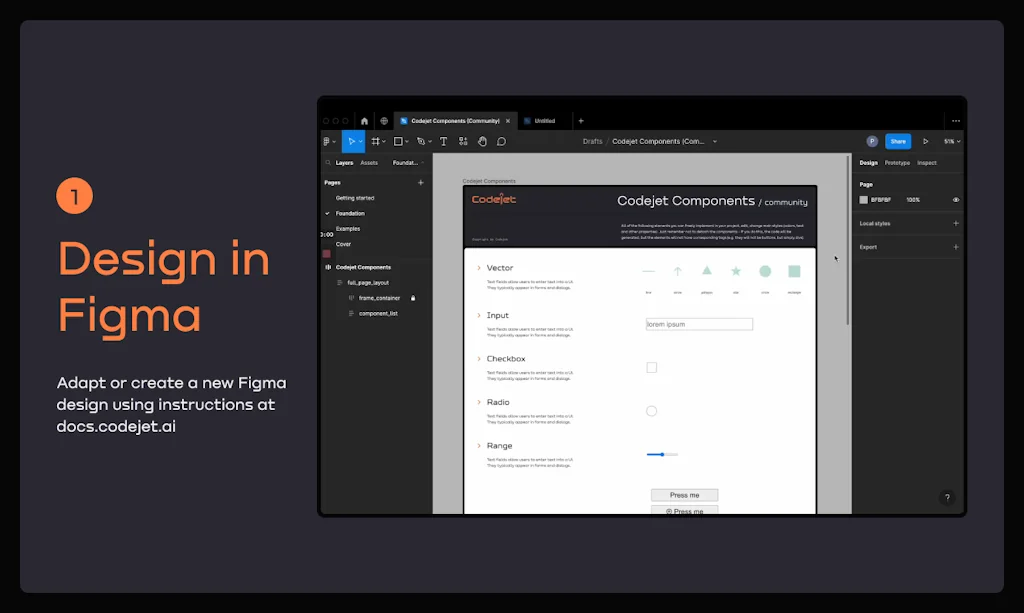The height and width of the screenshot is (613, 1024).
Task: Select the Hand tool
Action: tap(483, 141)
